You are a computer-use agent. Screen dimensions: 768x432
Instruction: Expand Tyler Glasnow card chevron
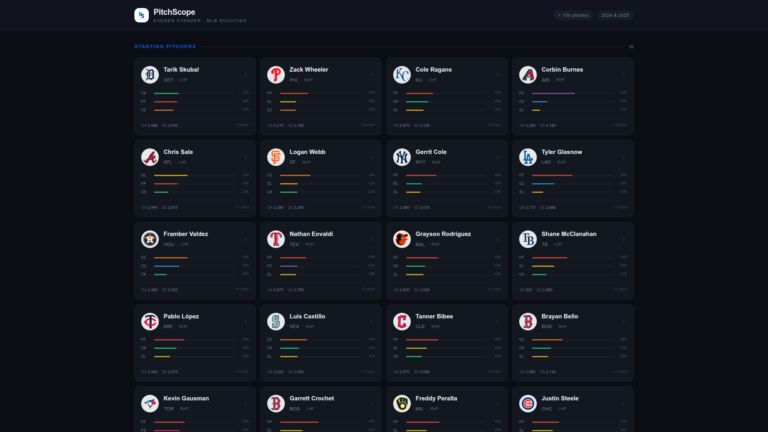(624, 157)
